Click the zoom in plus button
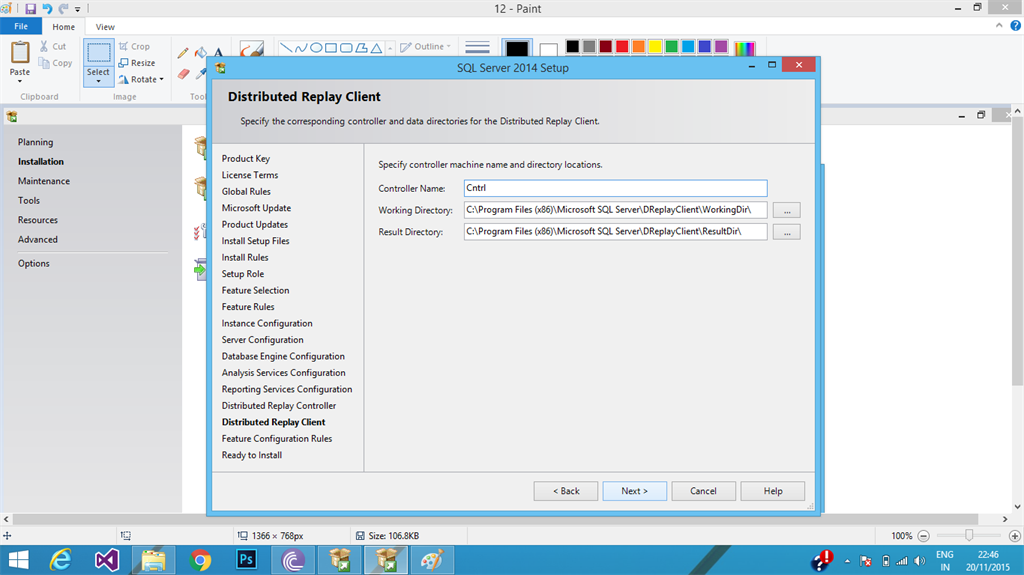1024x575 pixels. tap(1015, 536)
